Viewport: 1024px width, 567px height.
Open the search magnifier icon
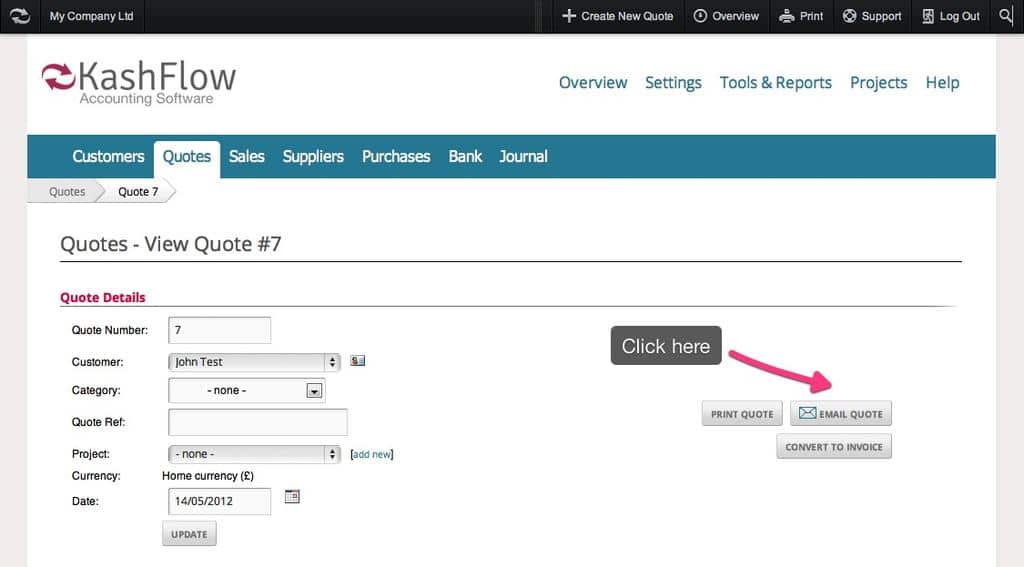1006,16
